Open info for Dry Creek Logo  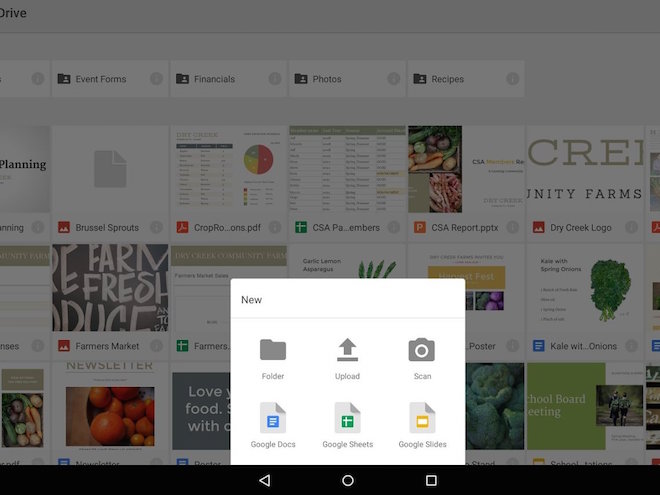coord(631,227)
